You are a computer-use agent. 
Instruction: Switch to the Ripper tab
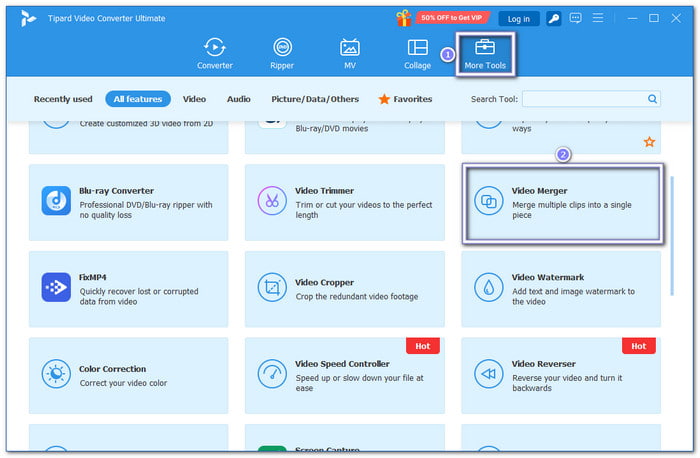point(282,54)
